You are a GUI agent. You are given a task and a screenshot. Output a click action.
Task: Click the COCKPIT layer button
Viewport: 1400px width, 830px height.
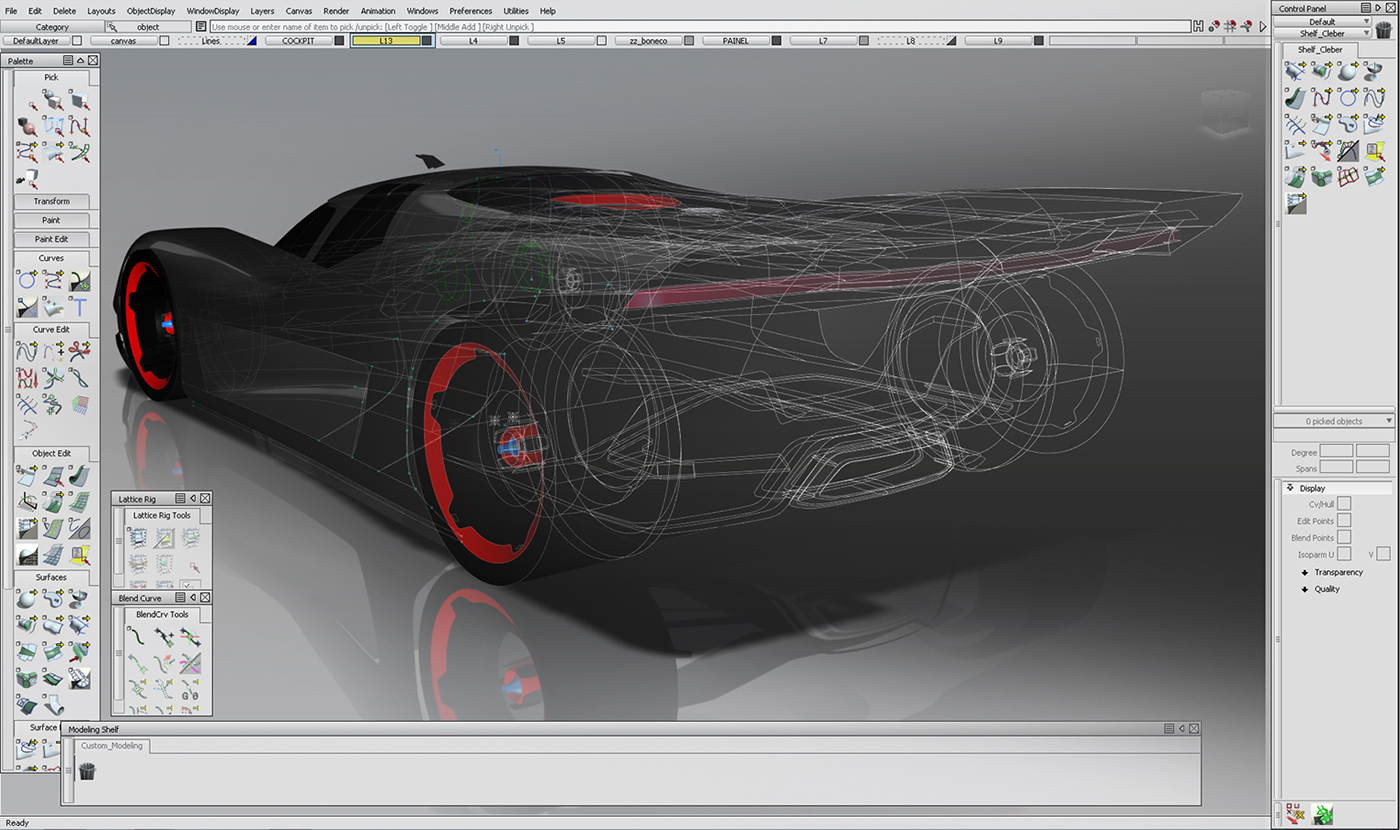pyautogui.click(x=298, y=41)
